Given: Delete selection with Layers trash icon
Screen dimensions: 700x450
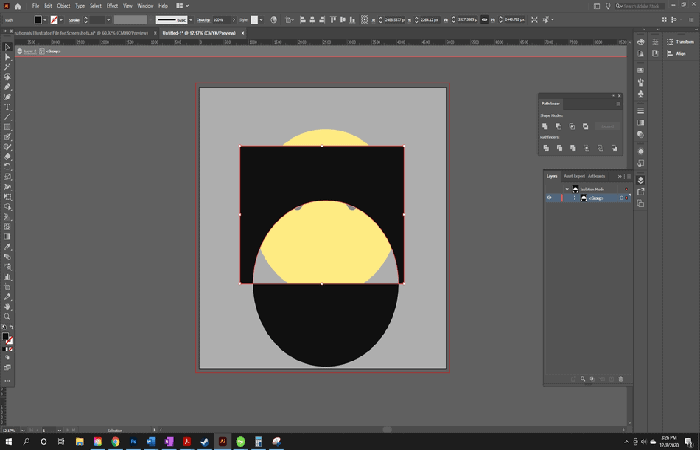Looking at the screenshot, I should point(621,379).
